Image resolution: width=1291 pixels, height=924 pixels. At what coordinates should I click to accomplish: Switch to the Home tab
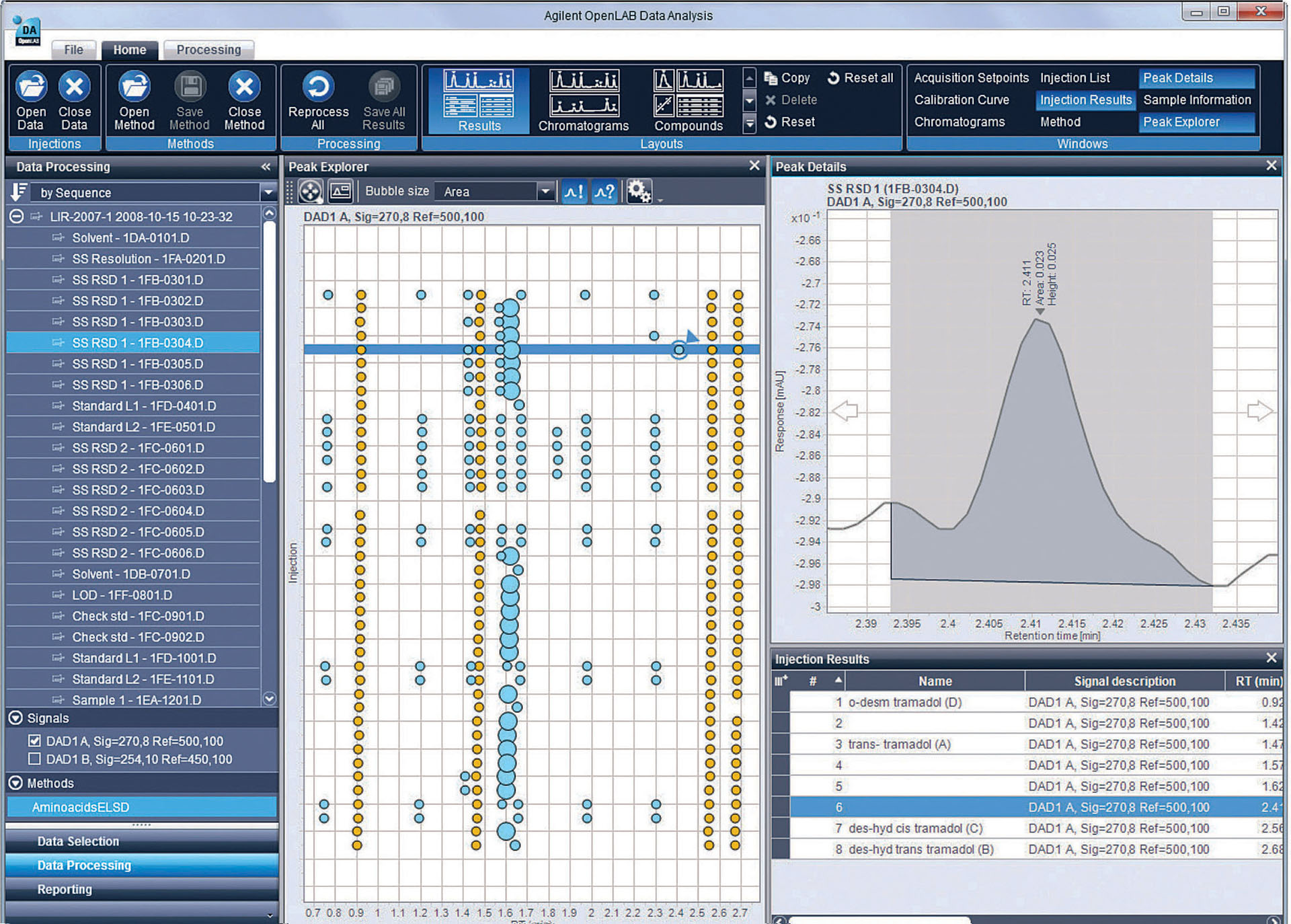pos(130,50)
